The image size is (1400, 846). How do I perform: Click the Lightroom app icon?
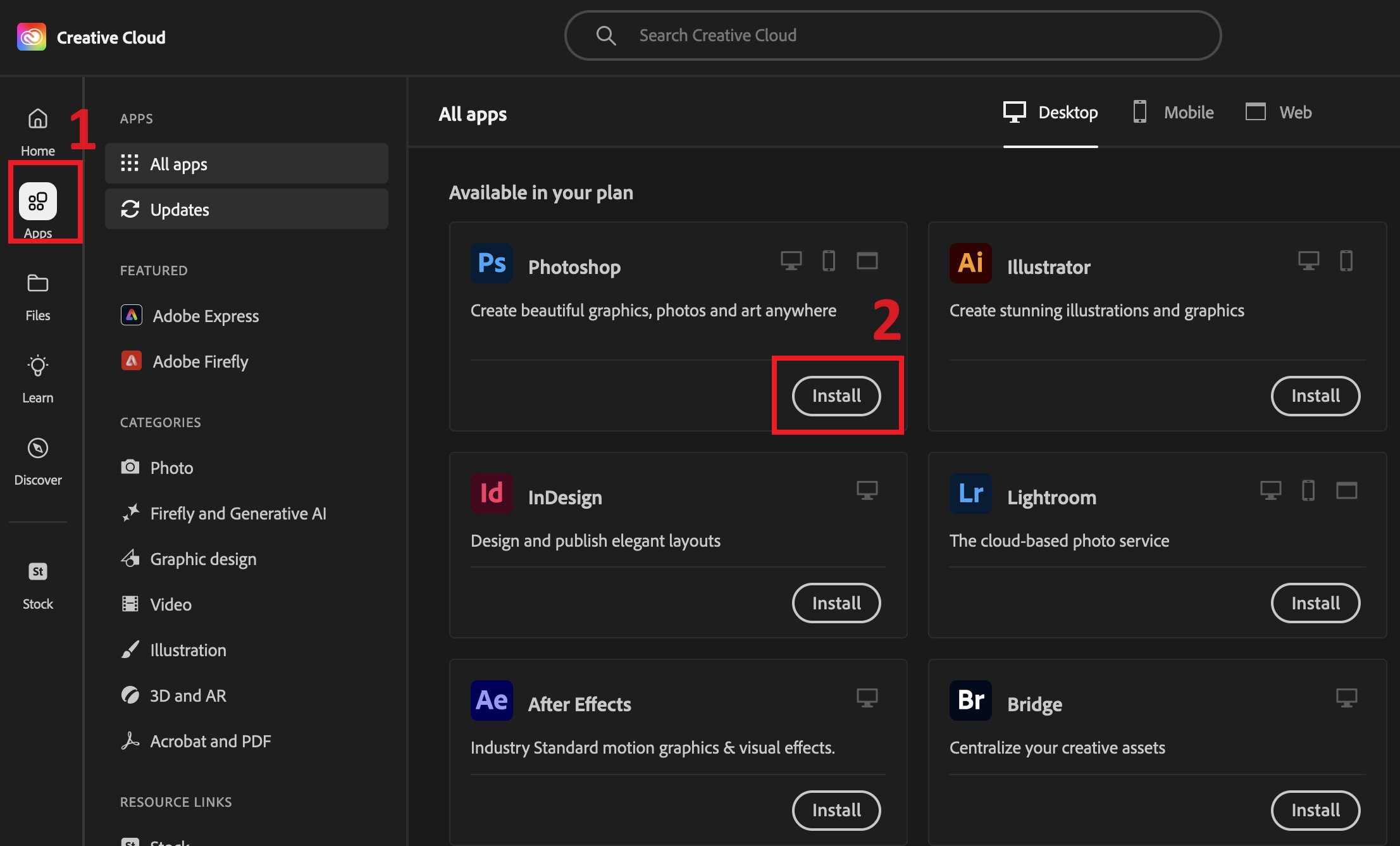[x=970, y=494]
